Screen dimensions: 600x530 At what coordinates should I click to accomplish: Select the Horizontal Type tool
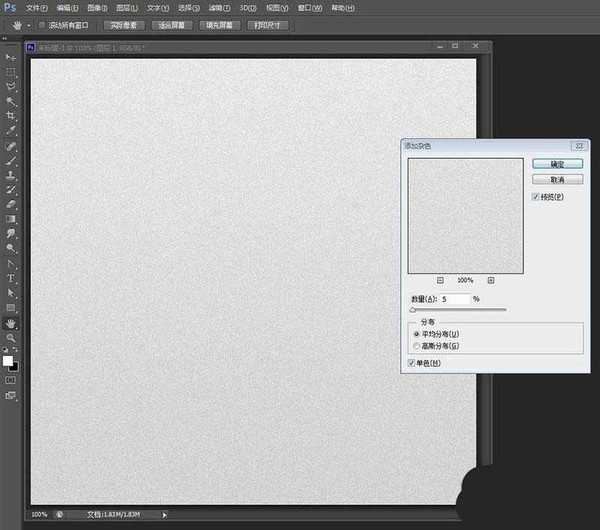pos(12,277)
